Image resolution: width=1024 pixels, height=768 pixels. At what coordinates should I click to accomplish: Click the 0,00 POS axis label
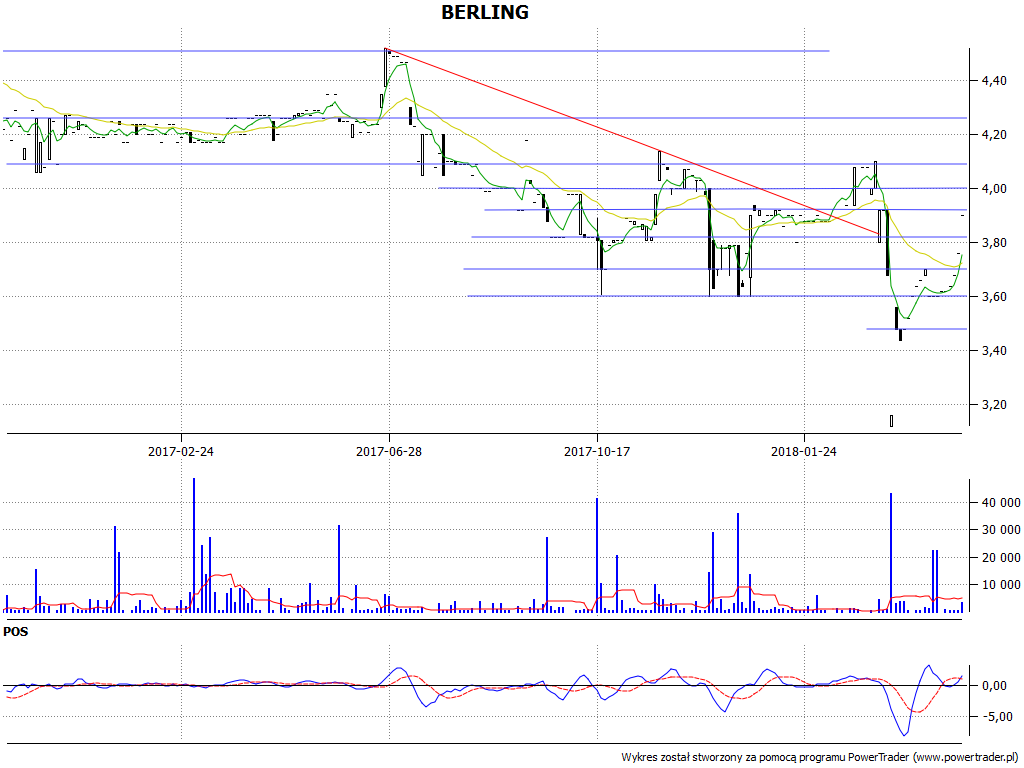[x=994, y=686]
